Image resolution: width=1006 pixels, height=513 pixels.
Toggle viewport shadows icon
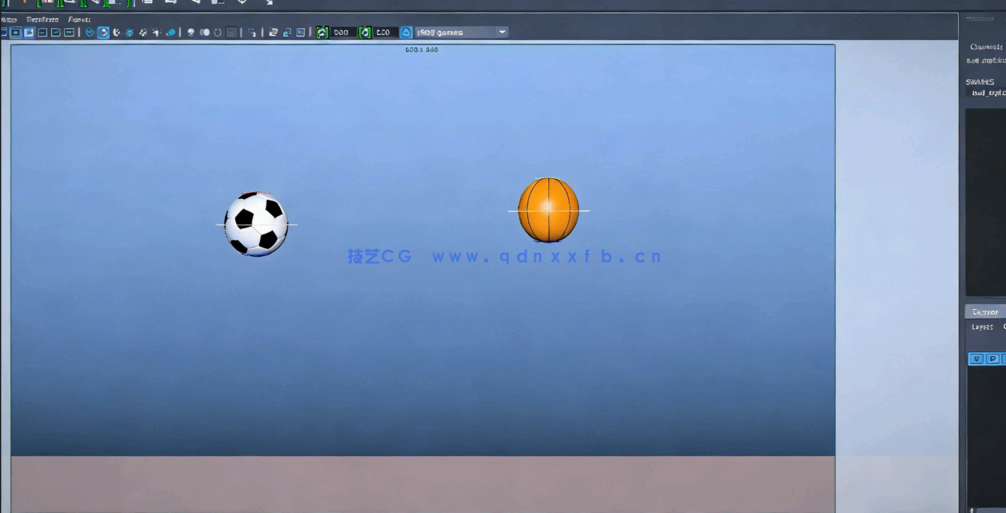pos(170,32)
